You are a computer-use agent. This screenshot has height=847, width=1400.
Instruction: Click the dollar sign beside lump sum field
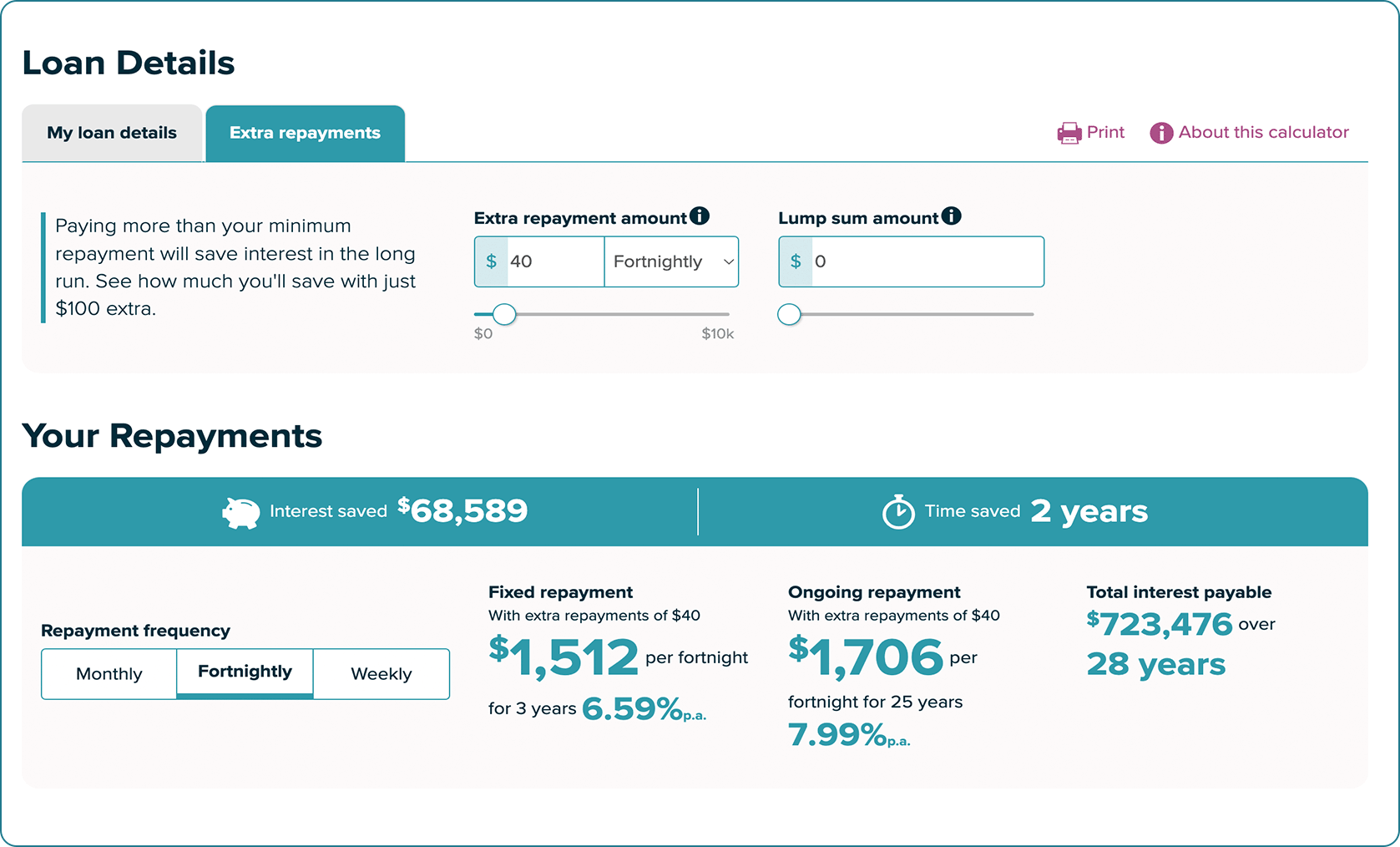click(796, 261)
